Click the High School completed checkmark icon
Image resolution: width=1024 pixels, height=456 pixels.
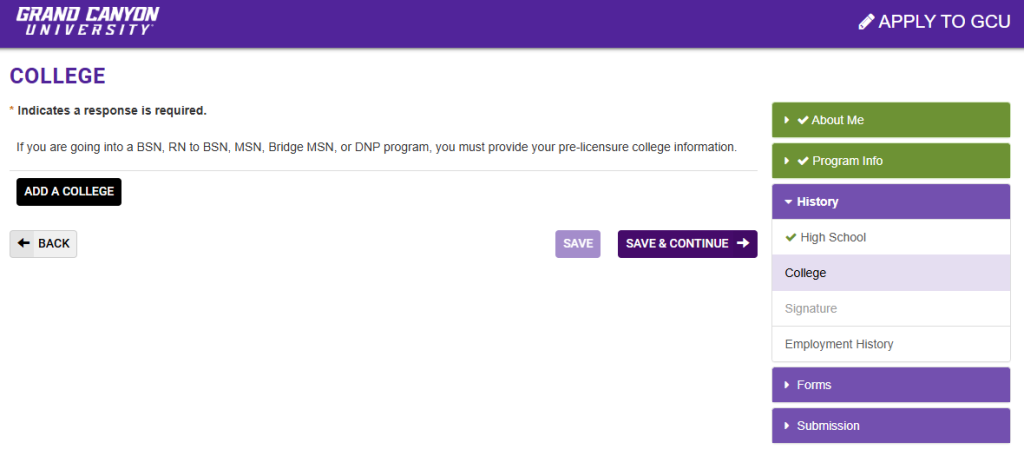(x=791, y=238)
